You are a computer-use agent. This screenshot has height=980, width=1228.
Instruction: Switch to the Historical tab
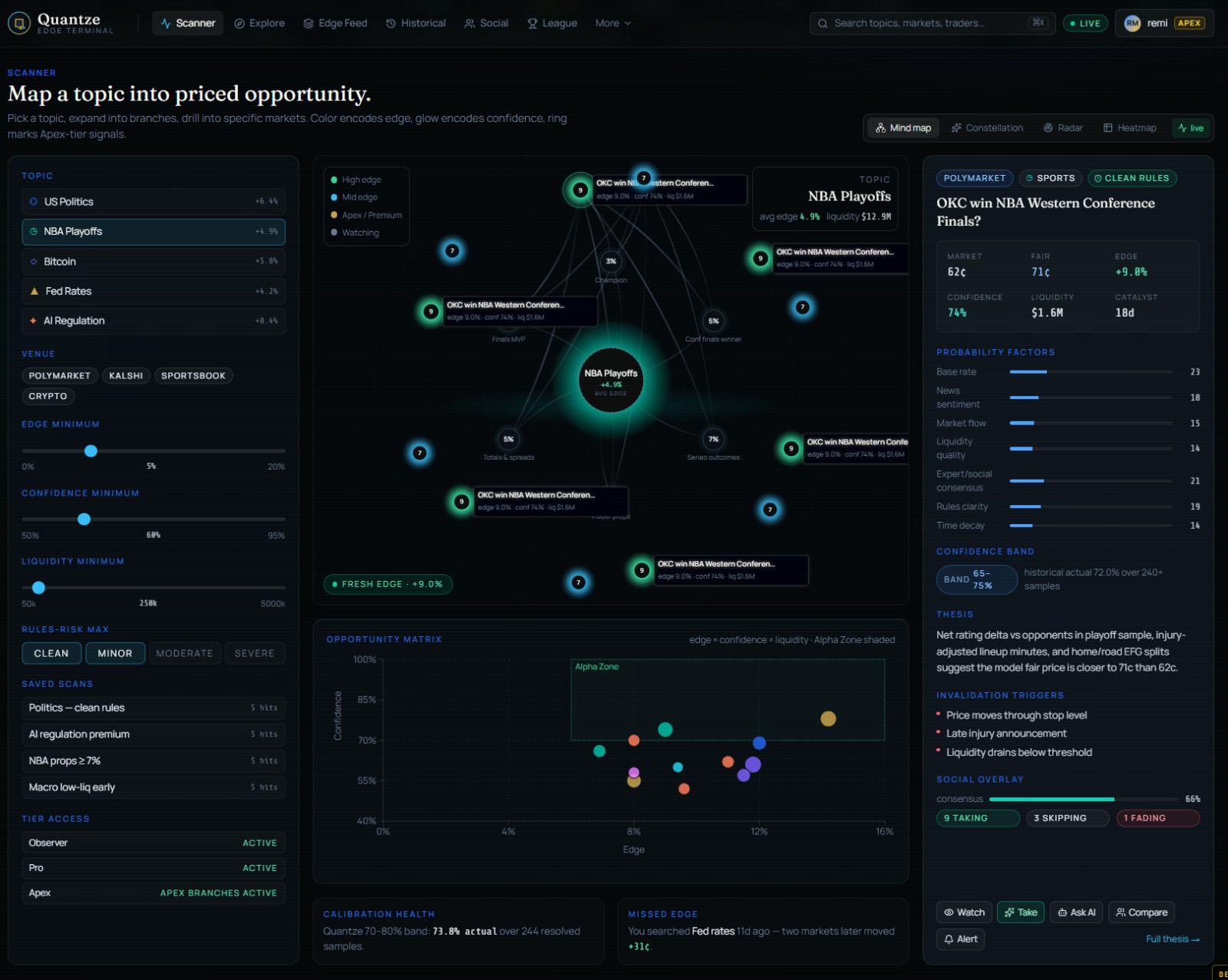point(416,23)
